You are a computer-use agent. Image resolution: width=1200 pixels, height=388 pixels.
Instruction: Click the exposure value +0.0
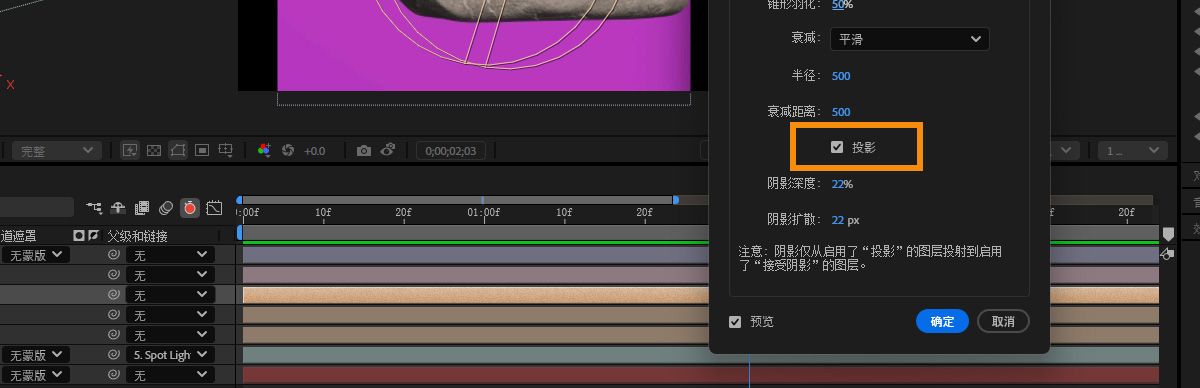coord(314,151)
